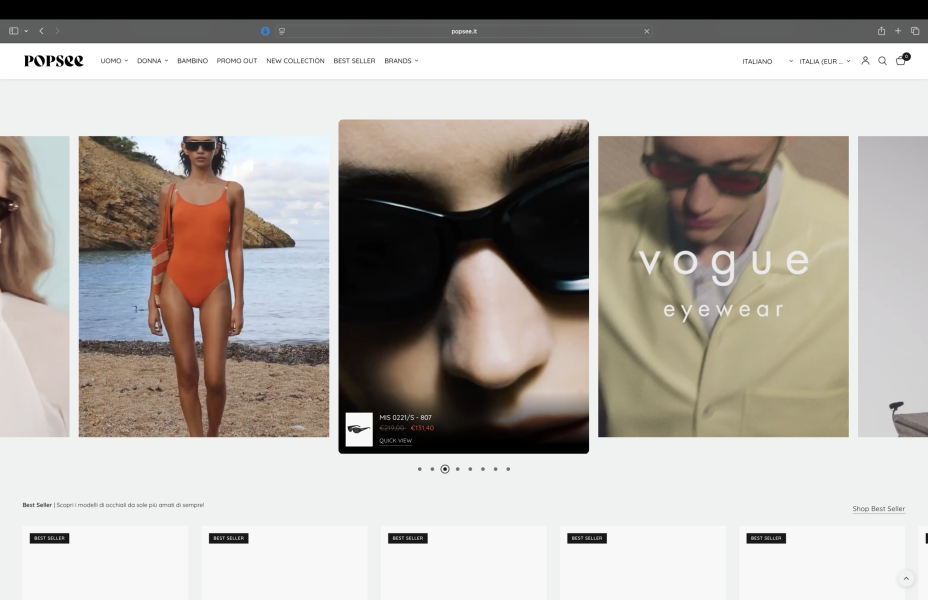This screenshot has height=600, width=928.
Task: Click the Safari share icon
Action: point(881,31)
